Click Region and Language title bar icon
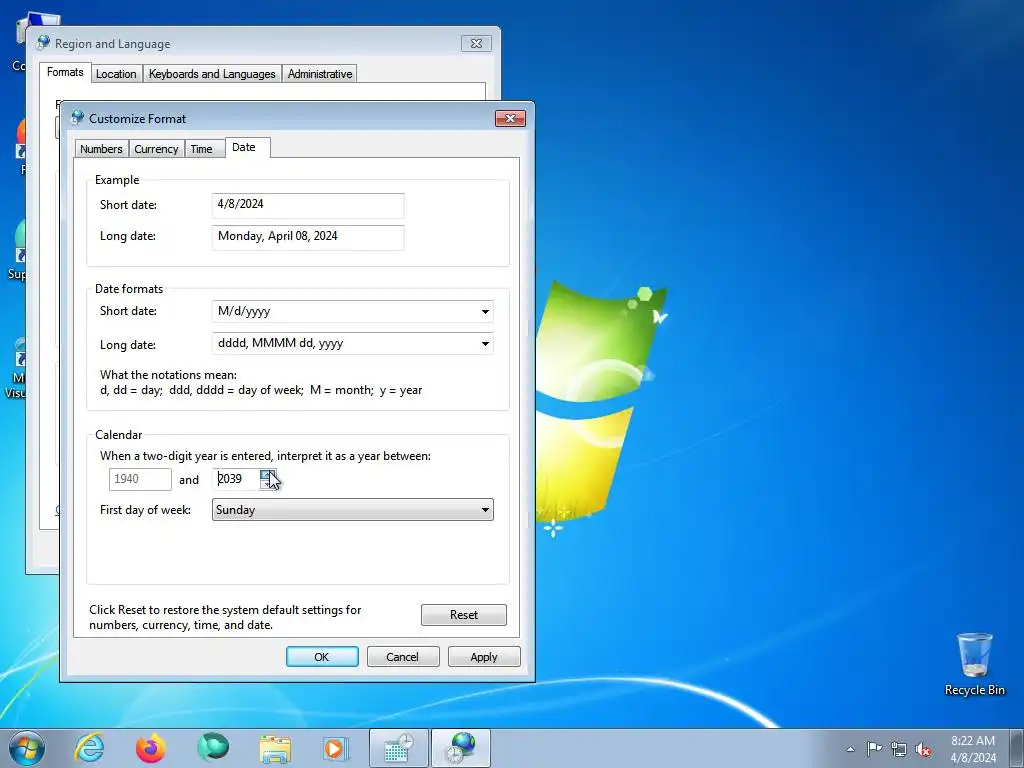The width and height of the screenshot is (1024, 768). (x=44, y=42)
